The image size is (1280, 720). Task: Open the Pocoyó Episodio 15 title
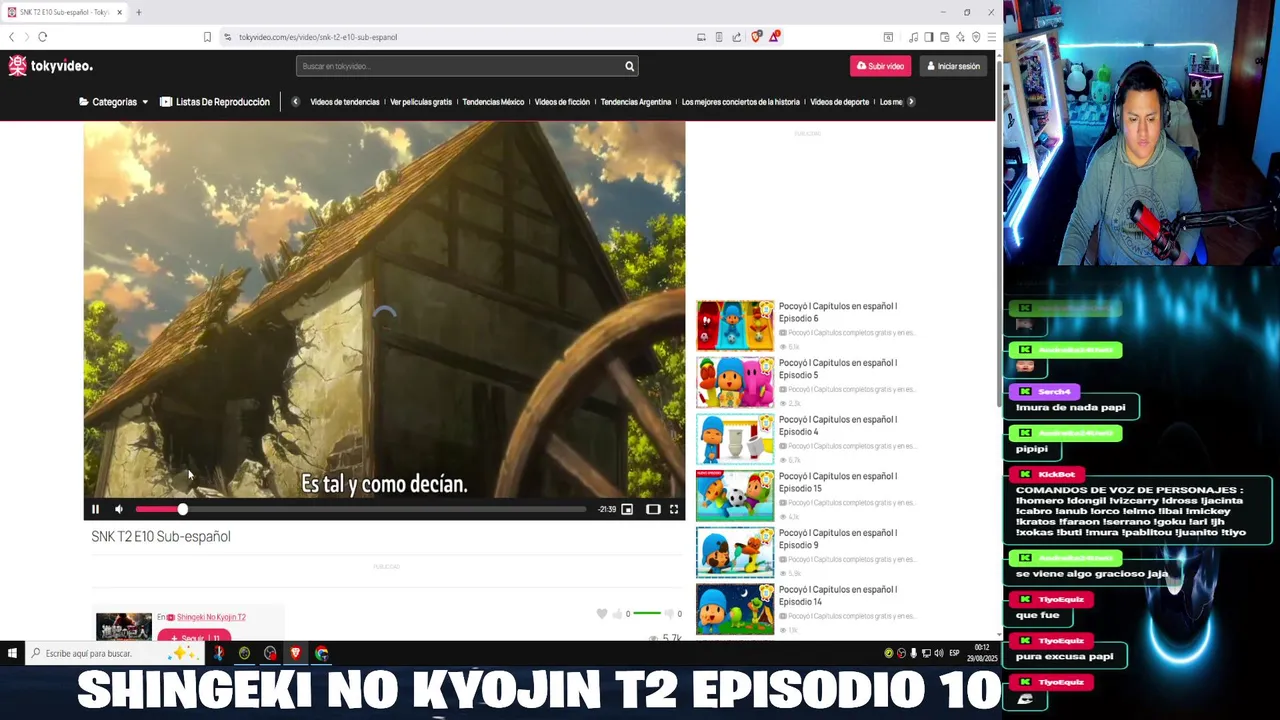(838, 482)
